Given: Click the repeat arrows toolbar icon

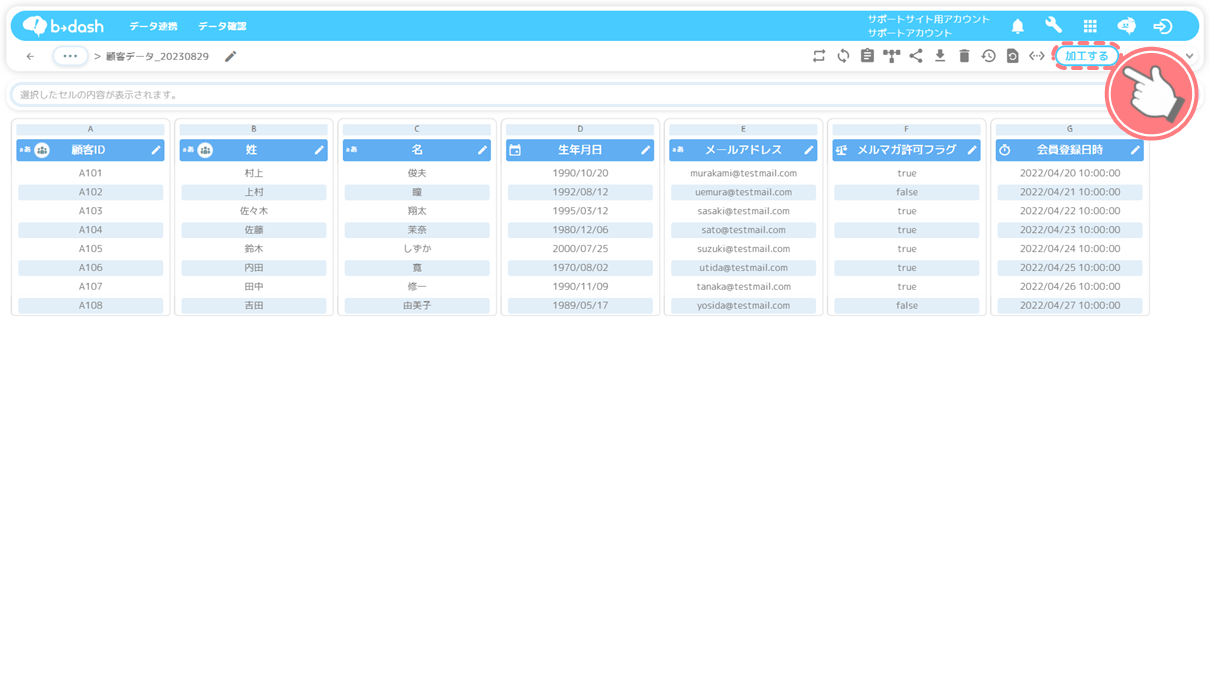Looking at the screenshot, I should pyautogui.click(x=819, y=57).
